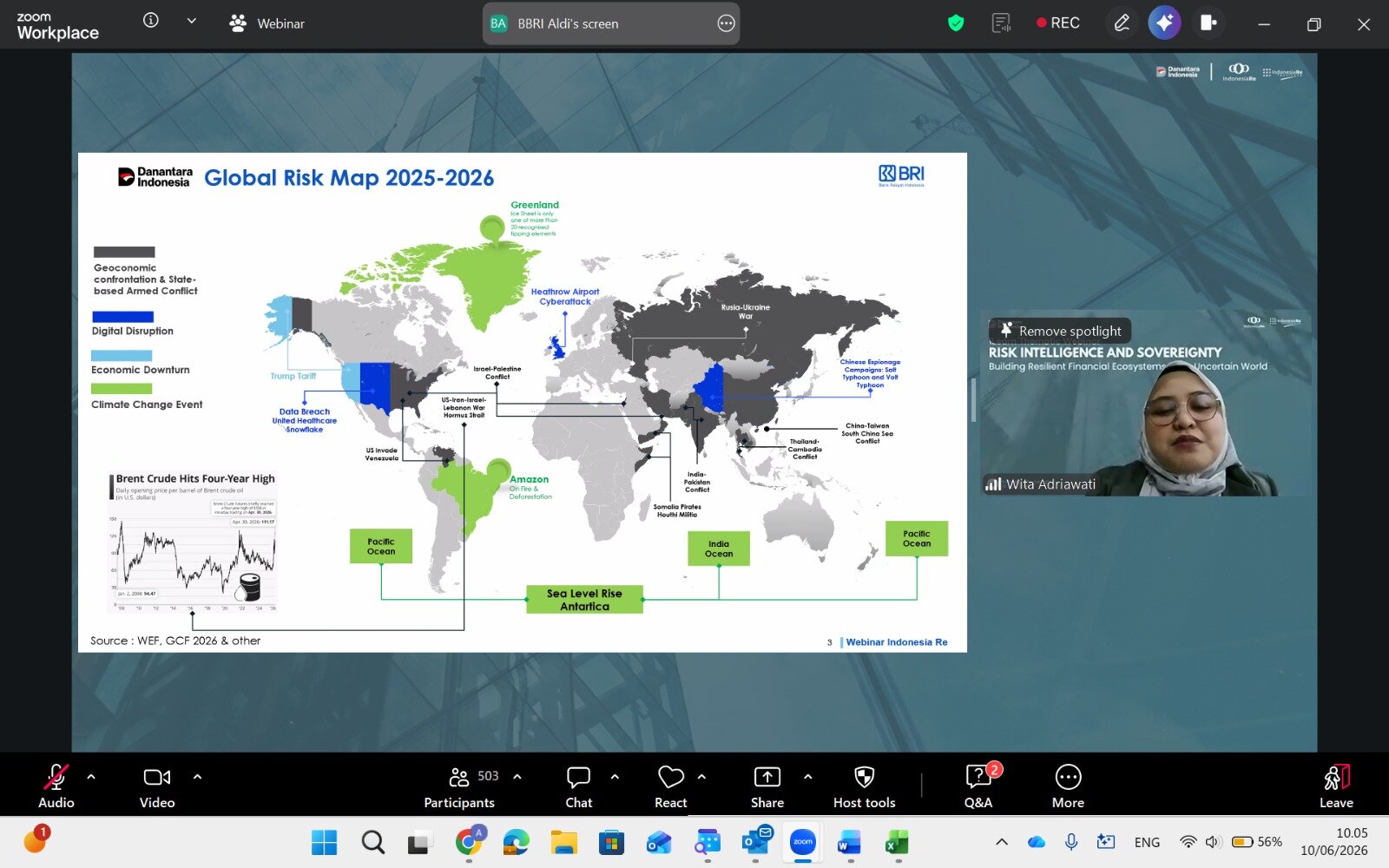This screenshot has width=1389, height=868.
Task: Click the Zoom Workplace logo
Action: coord(57,26)
